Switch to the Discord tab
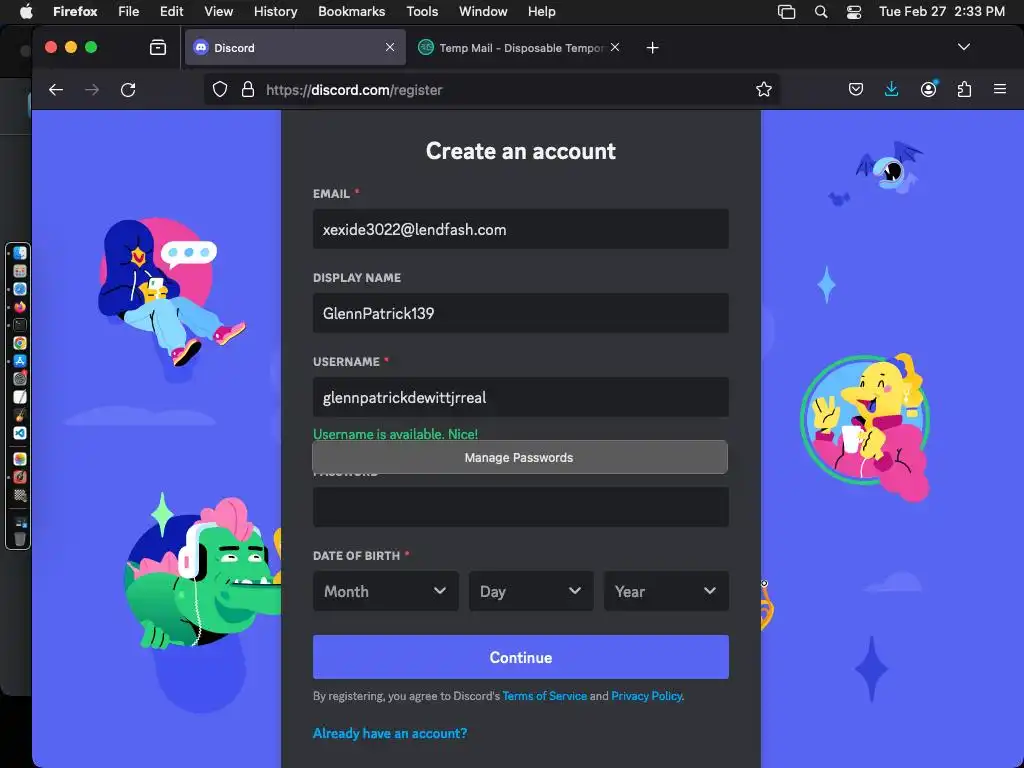This screenshot has width=1024, height=768. (295, 47)
